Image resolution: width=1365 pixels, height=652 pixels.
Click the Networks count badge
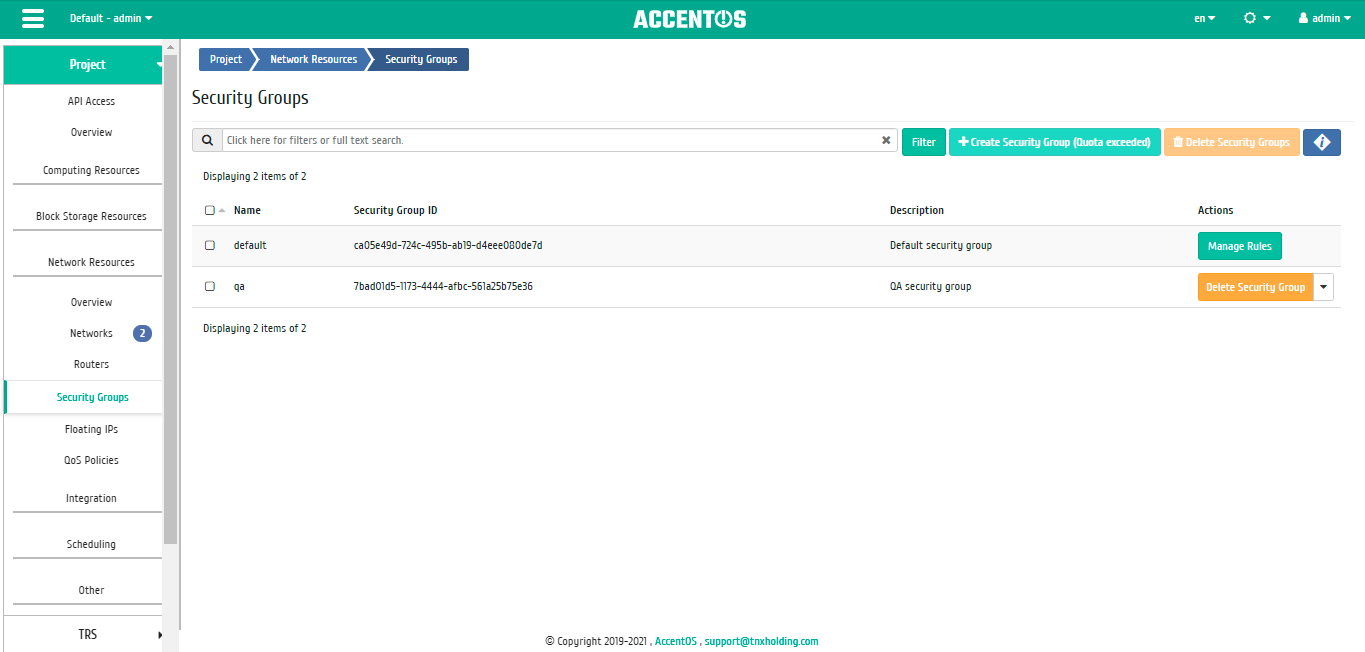click(x=142, y=333)
